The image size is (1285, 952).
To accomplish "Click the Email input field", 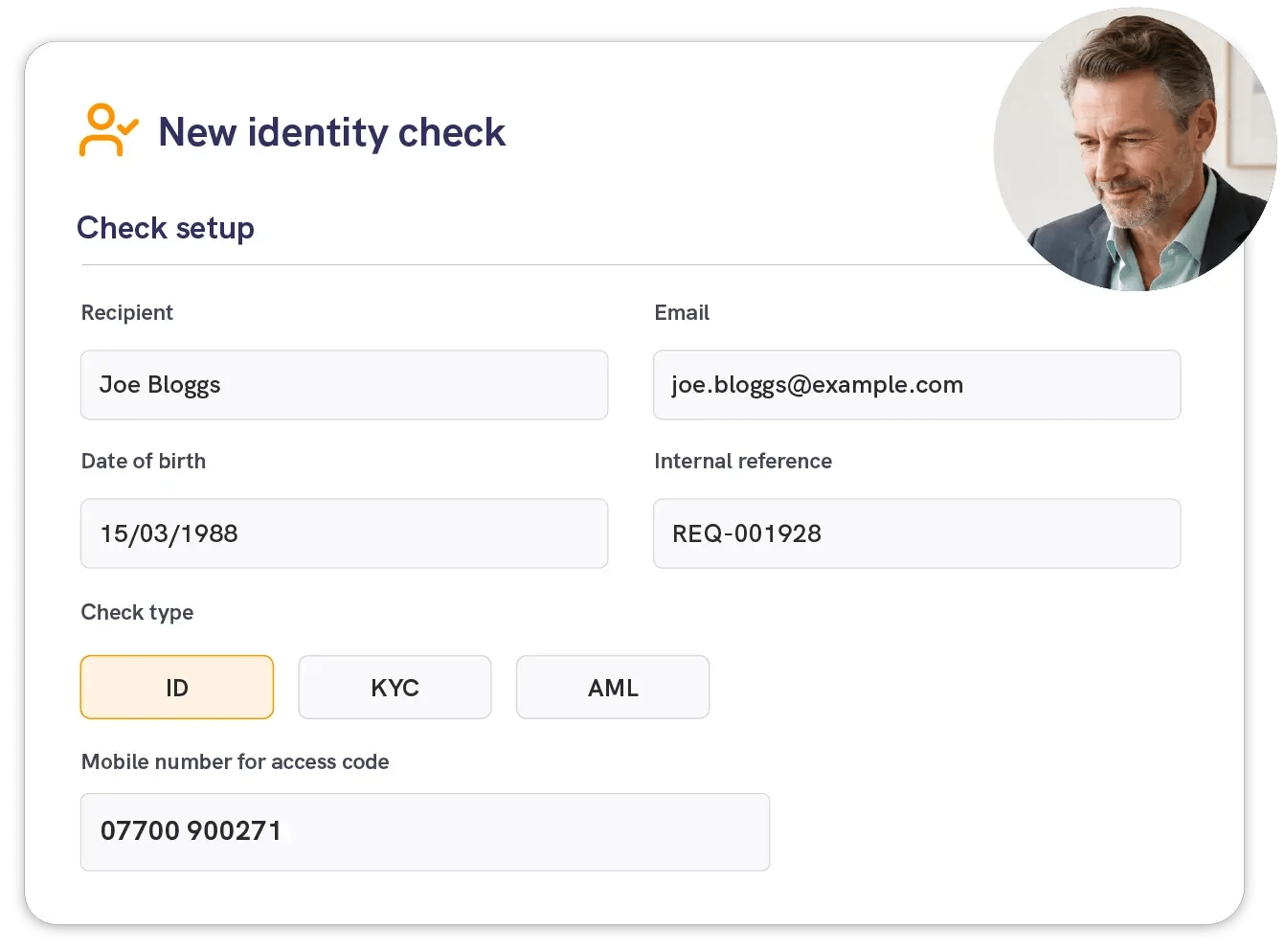I will click(x=916, y=385).
